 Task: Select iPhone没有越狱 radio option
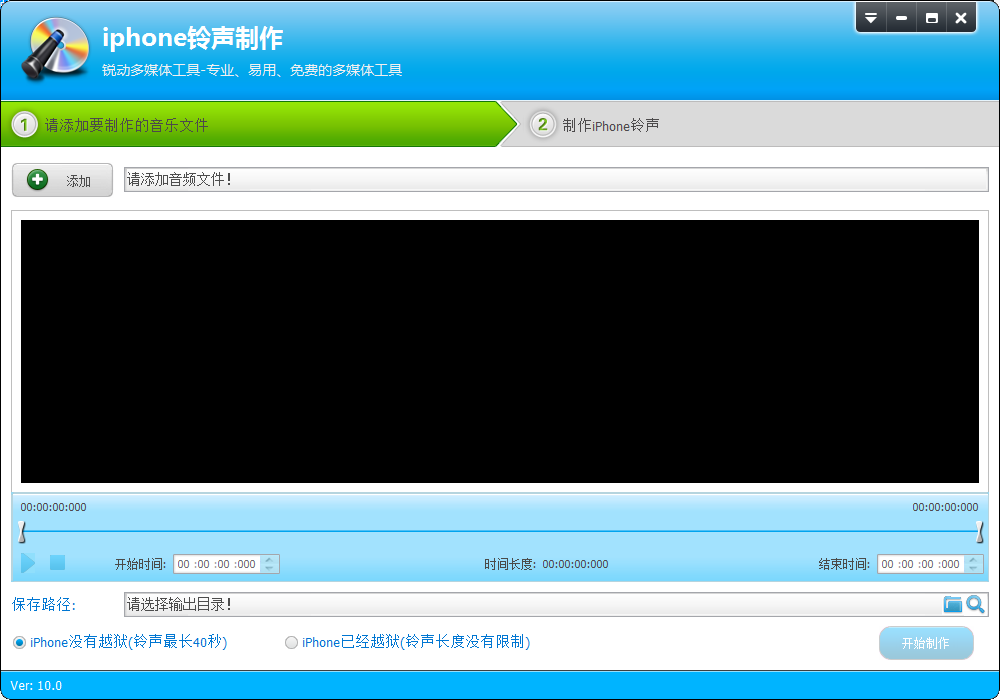pos(20,642)
